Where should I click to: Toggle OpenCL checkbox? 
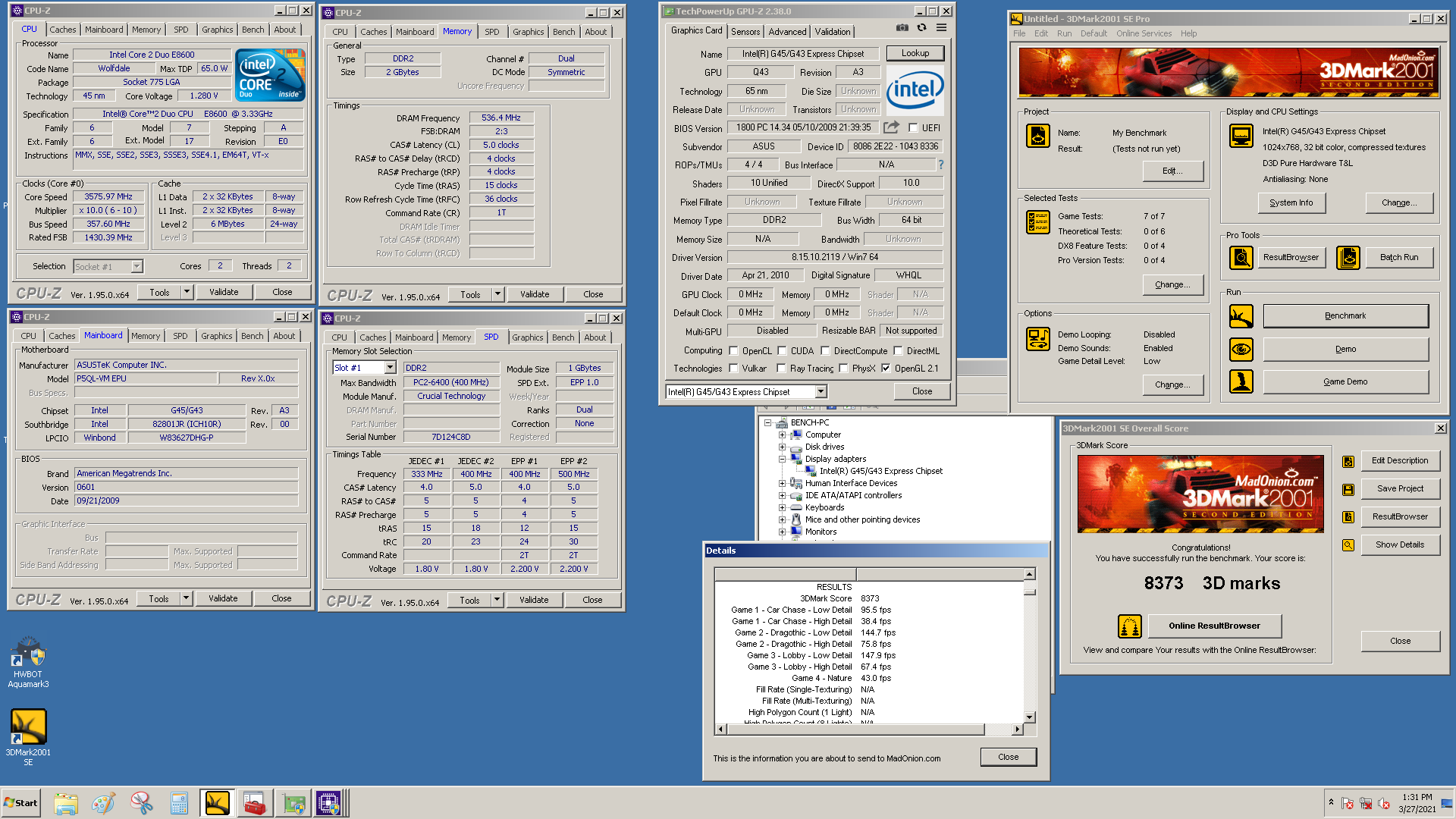pyautogui.click(x=733, y=351)
